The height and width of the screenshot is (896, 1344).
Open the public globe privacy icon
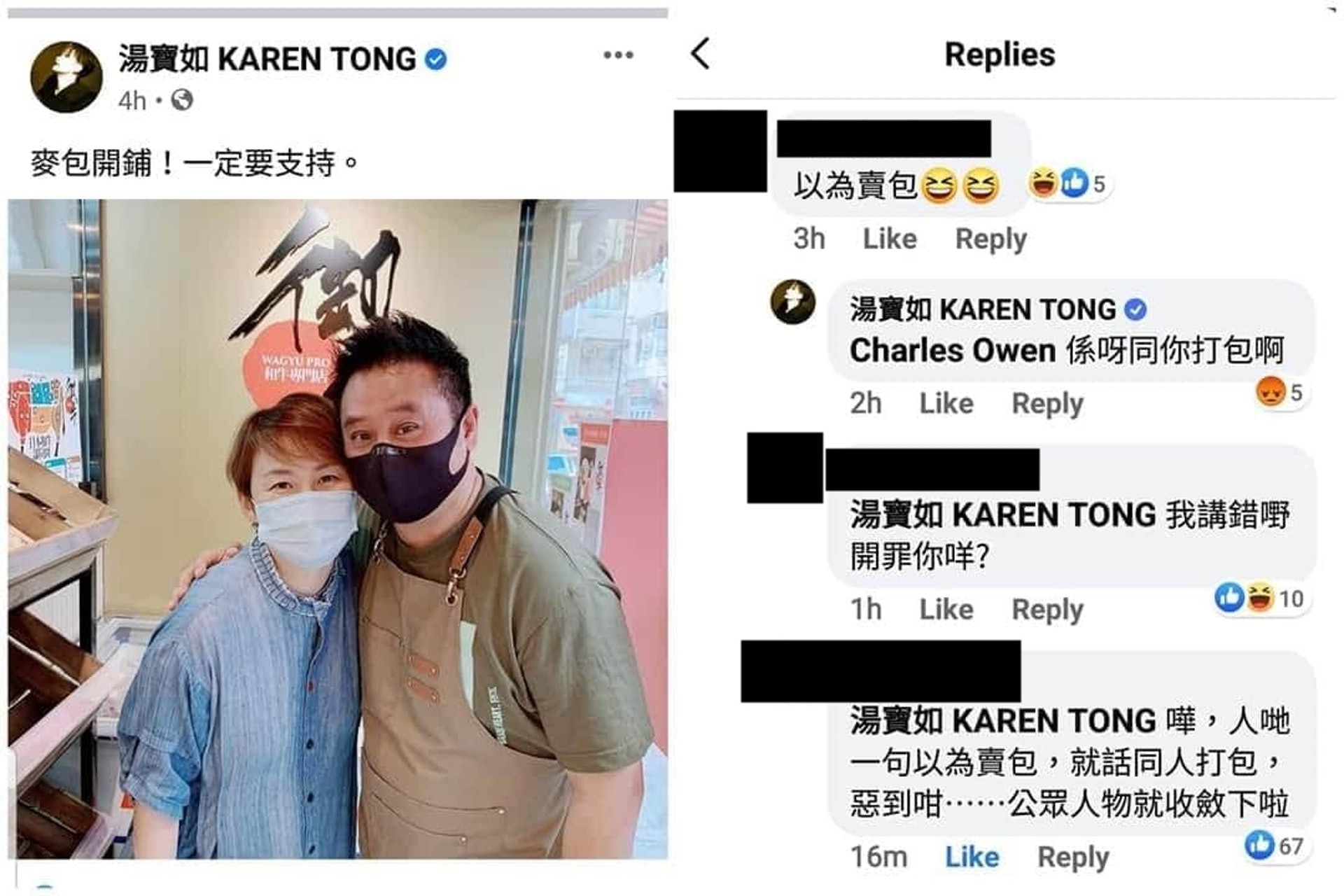coord(182,100)
